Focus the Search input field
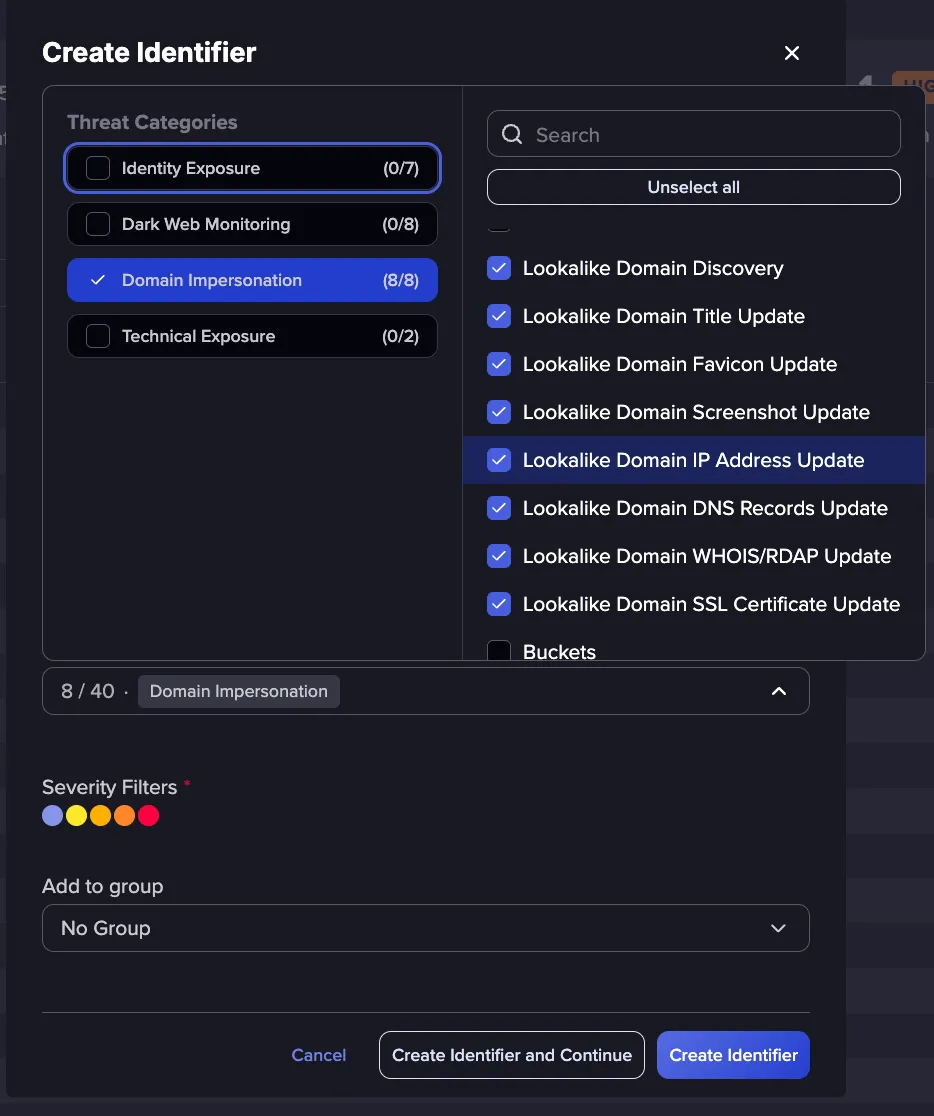Viewport: 934px width, 1116px height. (x=693, y=134)
